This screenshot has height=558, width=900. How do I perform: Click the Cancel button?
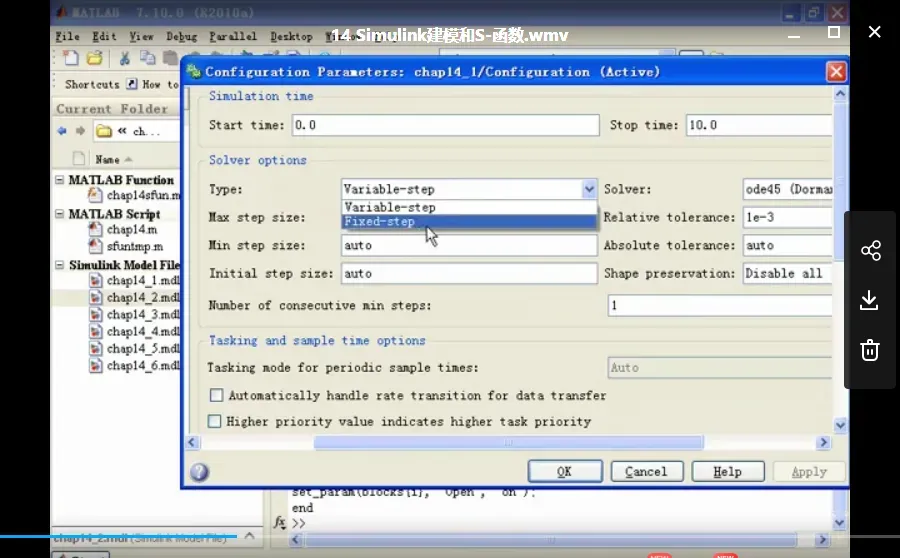[646, 471]
